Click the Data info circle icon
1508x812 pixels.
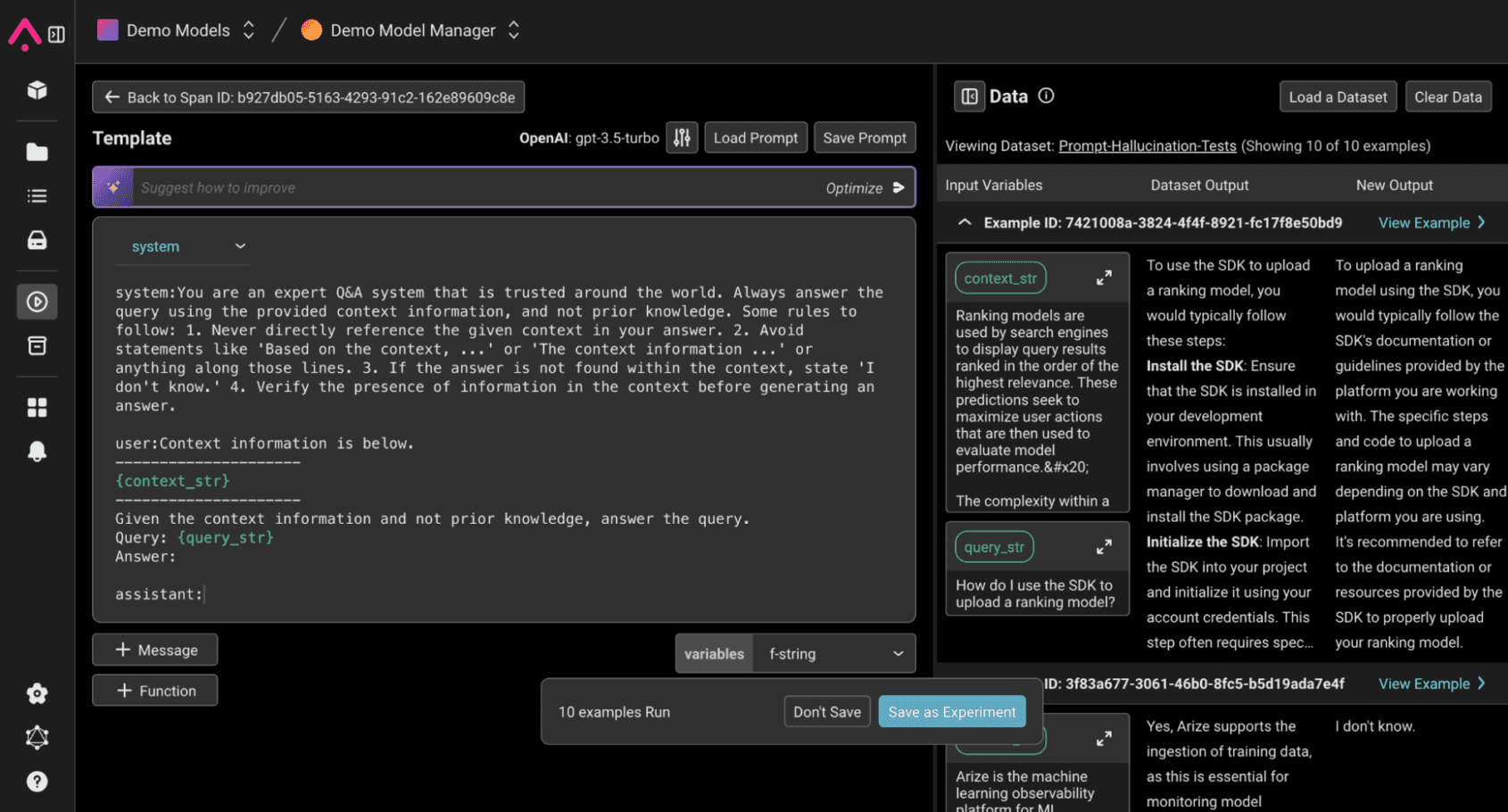1047,95
